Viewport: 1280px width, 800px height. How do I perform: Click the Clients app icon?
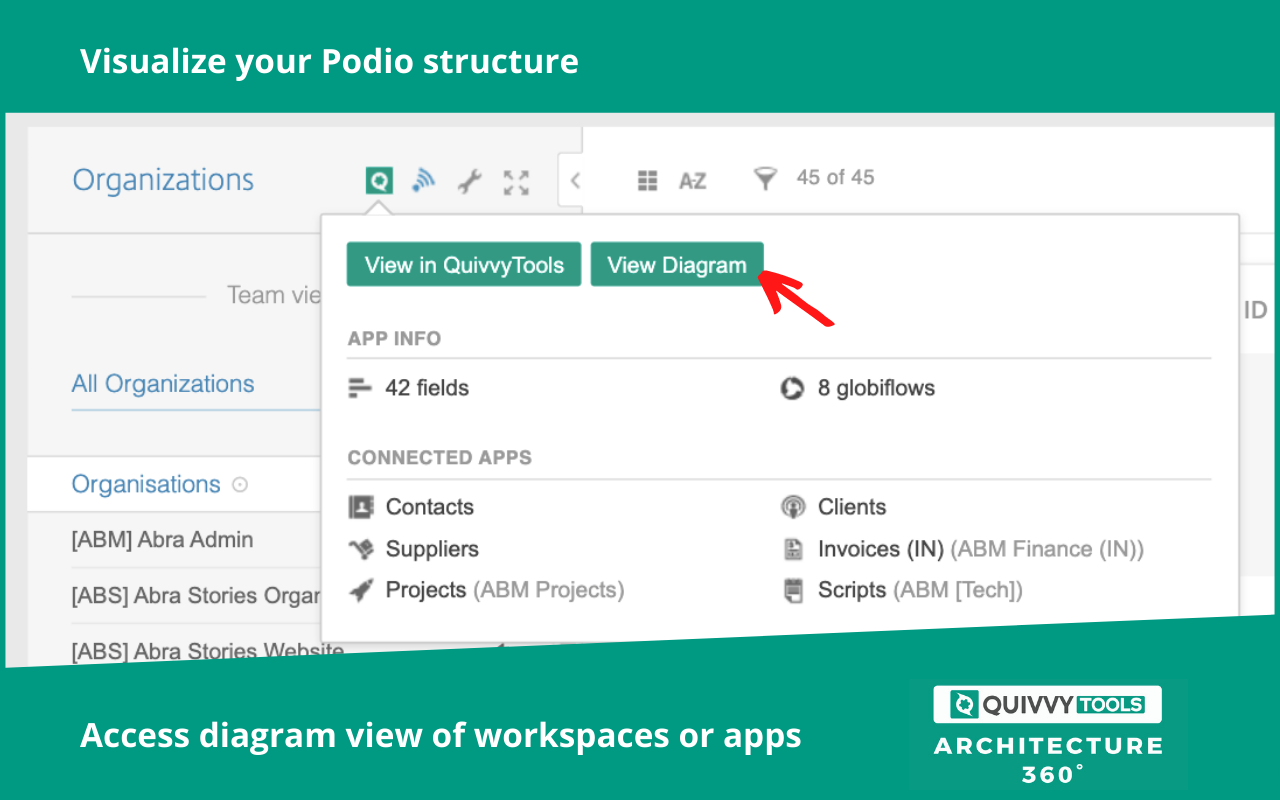(793, 507)
